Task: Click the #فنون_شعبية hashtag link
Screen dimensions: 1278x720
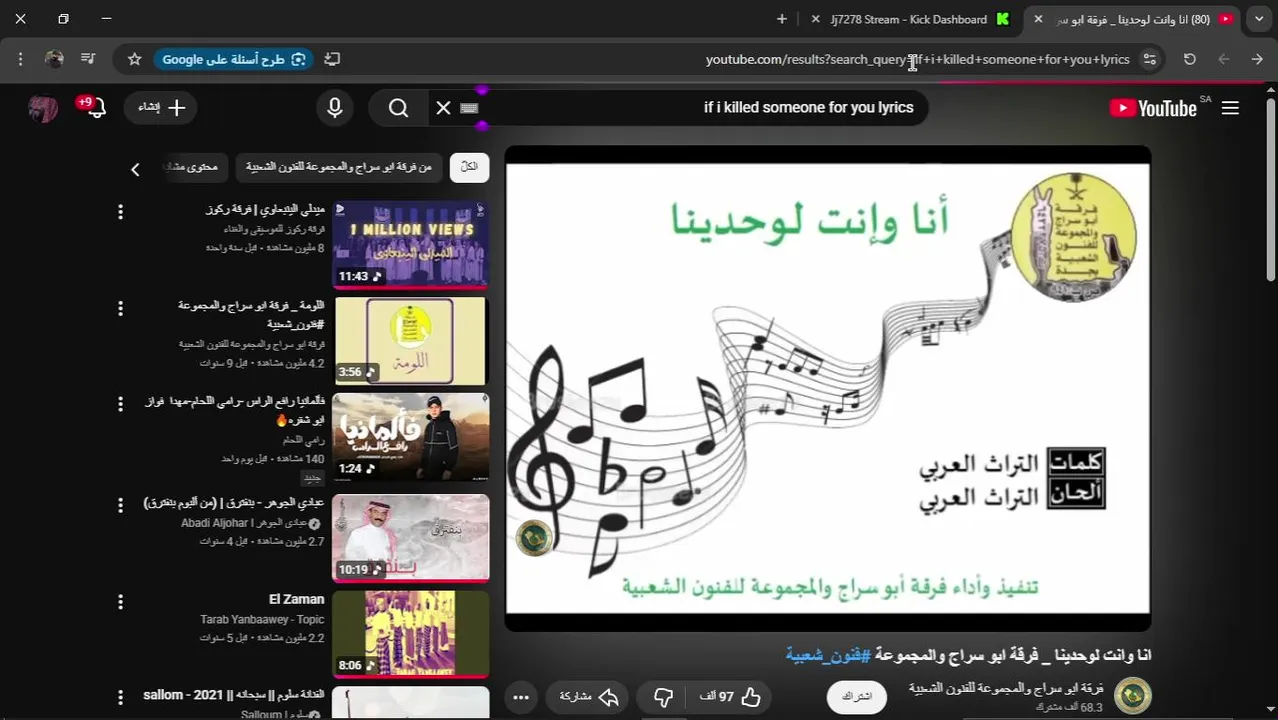Action: 828,655
